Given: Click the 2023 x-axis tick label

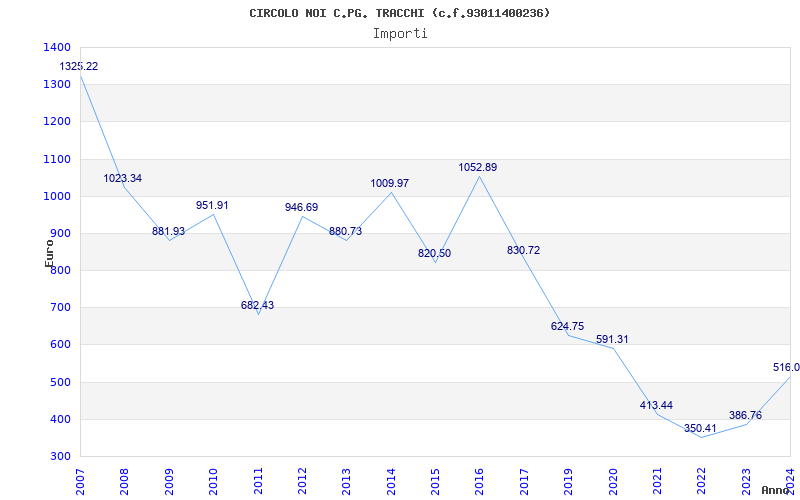Looking at the screenshot, I should pyautogui.click(x=746, y=482).
